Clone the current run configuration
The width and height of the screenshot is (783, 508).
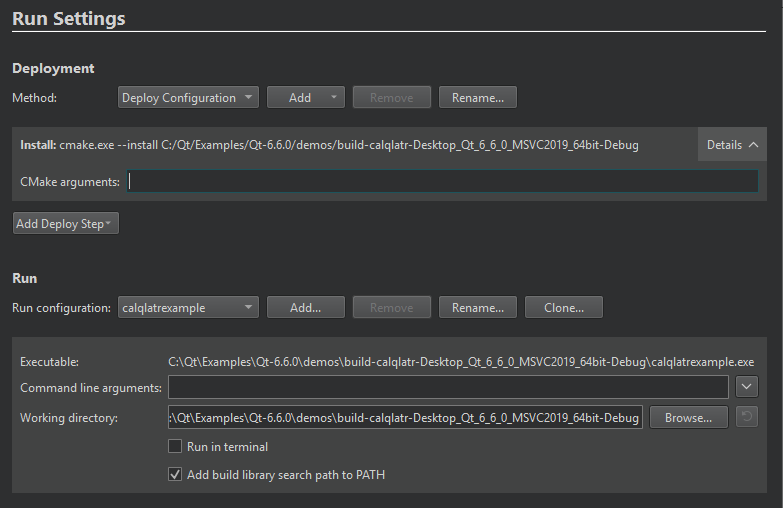(x=563, y=308)
